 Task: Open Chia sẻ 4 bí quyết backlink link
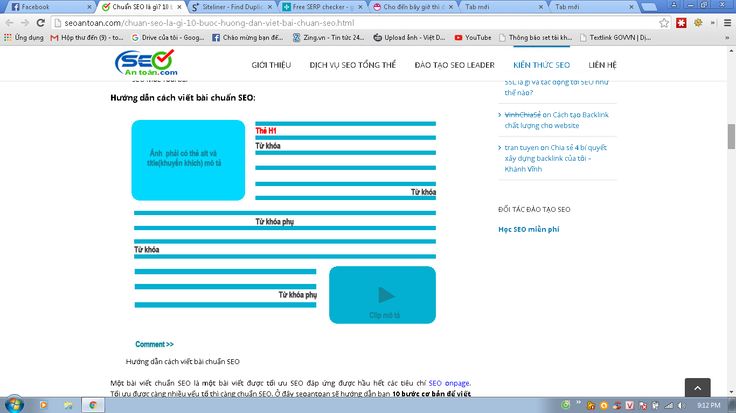click(x=555, y=158)
